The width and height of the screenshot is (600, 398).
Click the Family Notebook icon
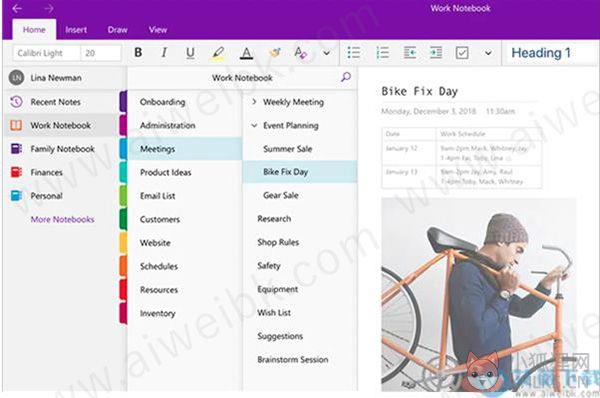tap(16, 148)
